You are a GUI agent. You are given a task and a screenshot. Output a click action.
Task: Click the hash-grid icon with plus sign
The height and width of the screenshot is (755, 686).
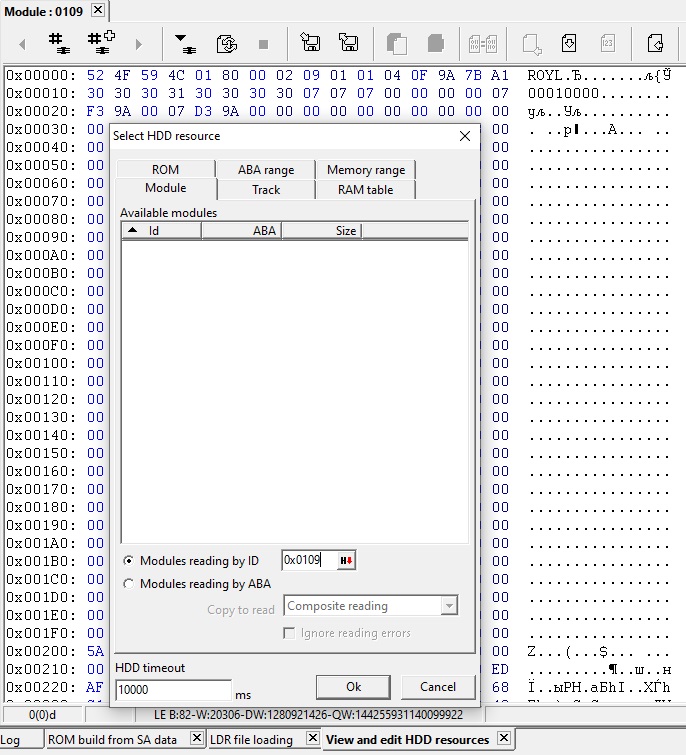100,43
